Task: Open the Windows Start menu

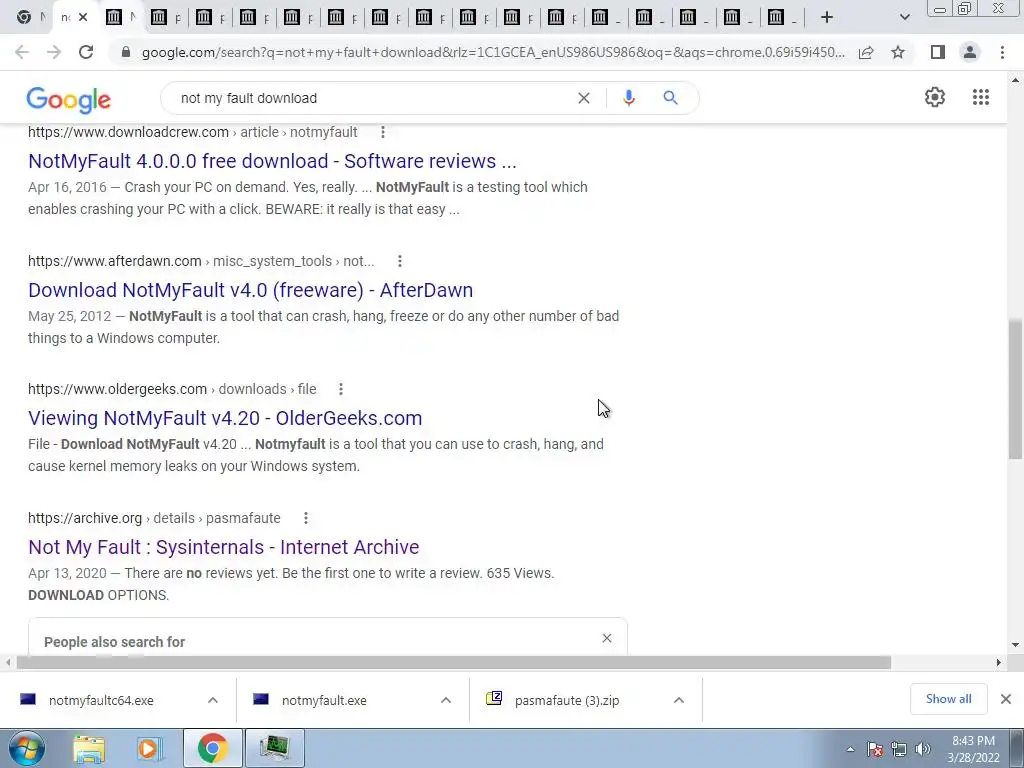Action: tap(27, 748)
